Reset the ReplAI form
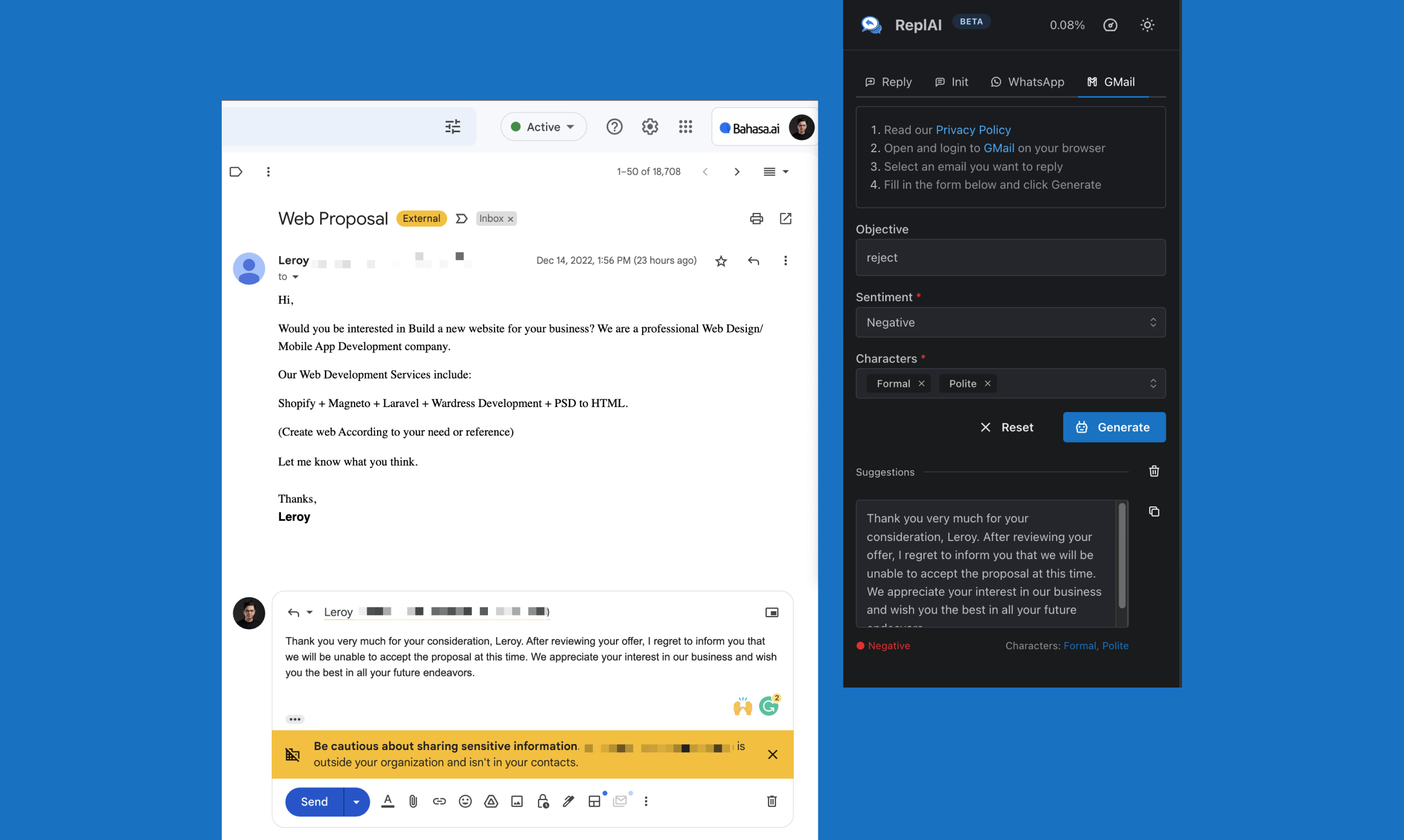This screenshot has width=1404, height=840. 1007,427
